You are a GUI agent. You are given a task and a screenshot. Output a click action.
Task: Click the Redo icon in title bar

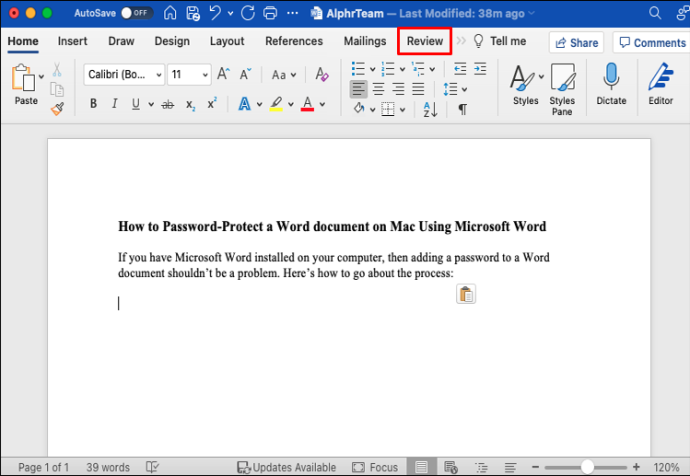tap(248, 13)
